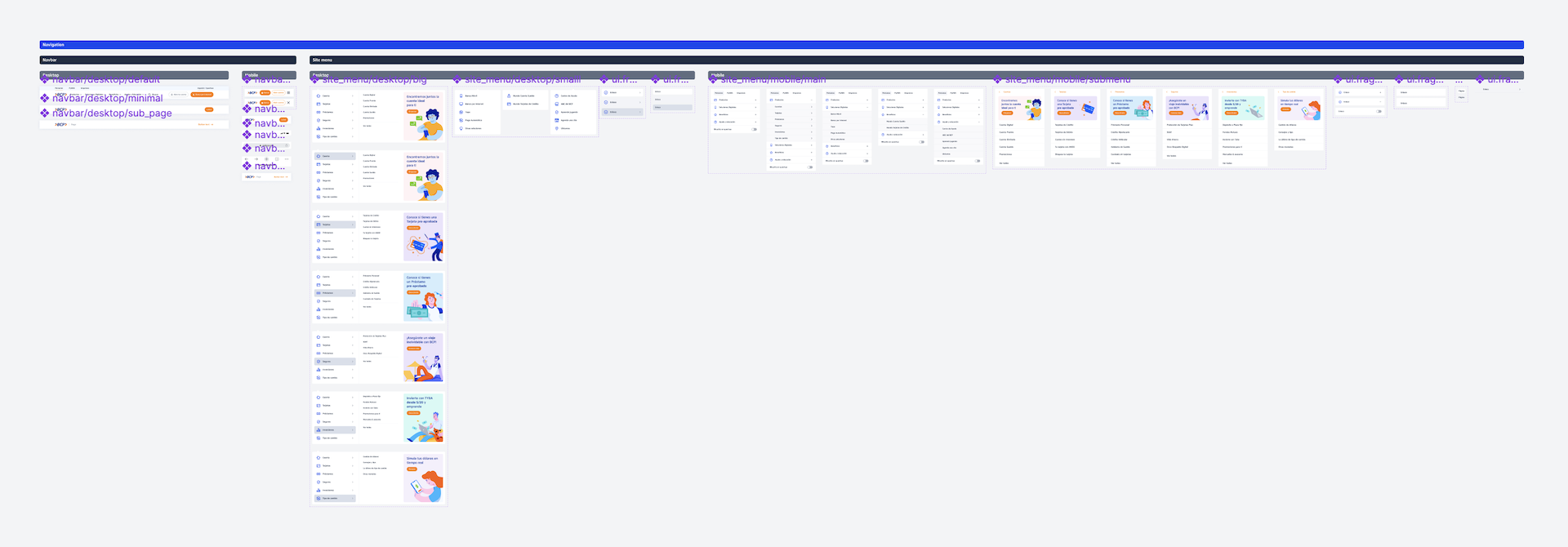Select the Site menu section header bar

click(x=916, y=60)
